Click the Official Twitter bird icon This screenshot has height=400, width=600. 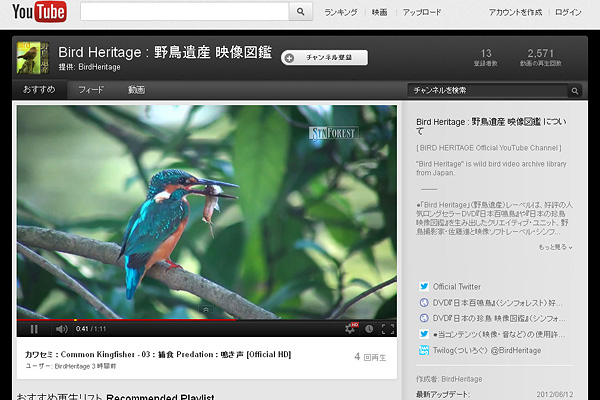[424, 286]
